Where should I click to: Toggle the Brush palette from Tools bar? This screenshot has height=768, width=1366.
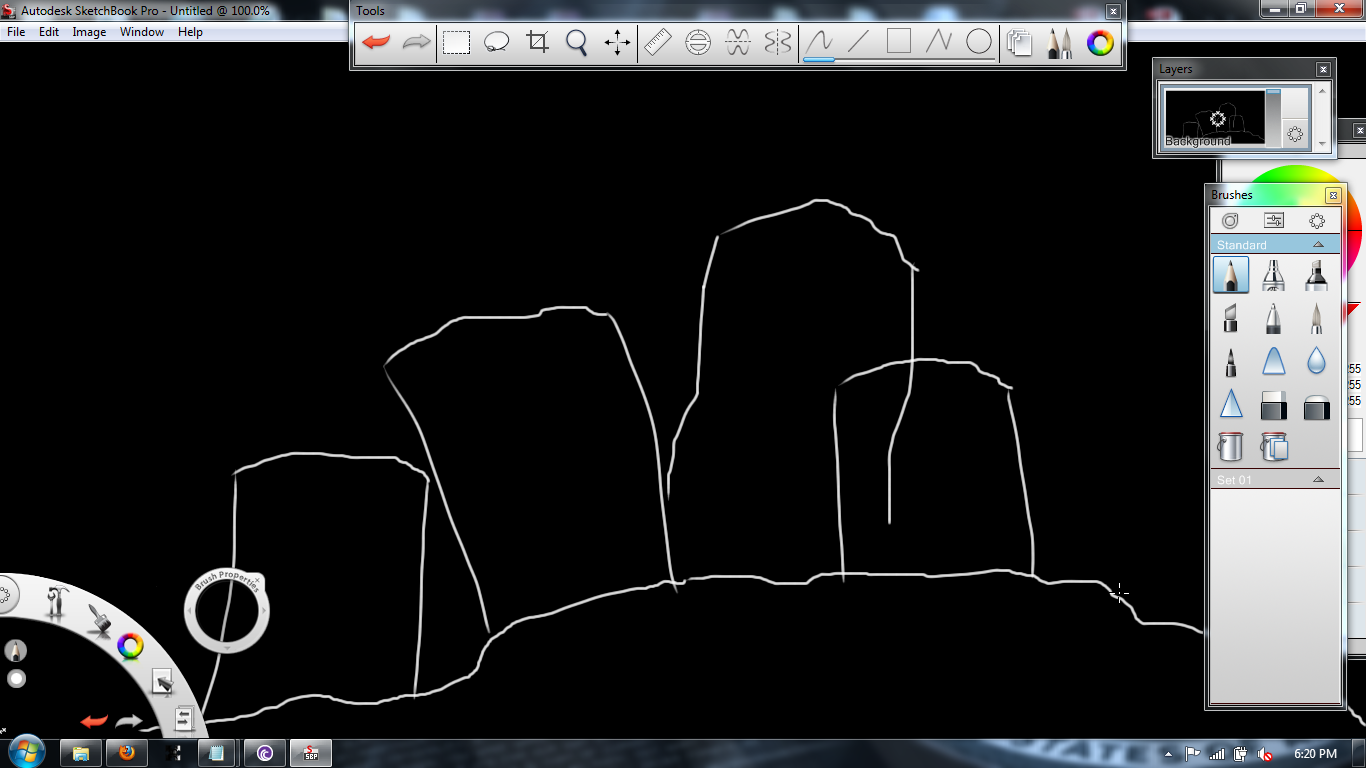(1060, 43)
